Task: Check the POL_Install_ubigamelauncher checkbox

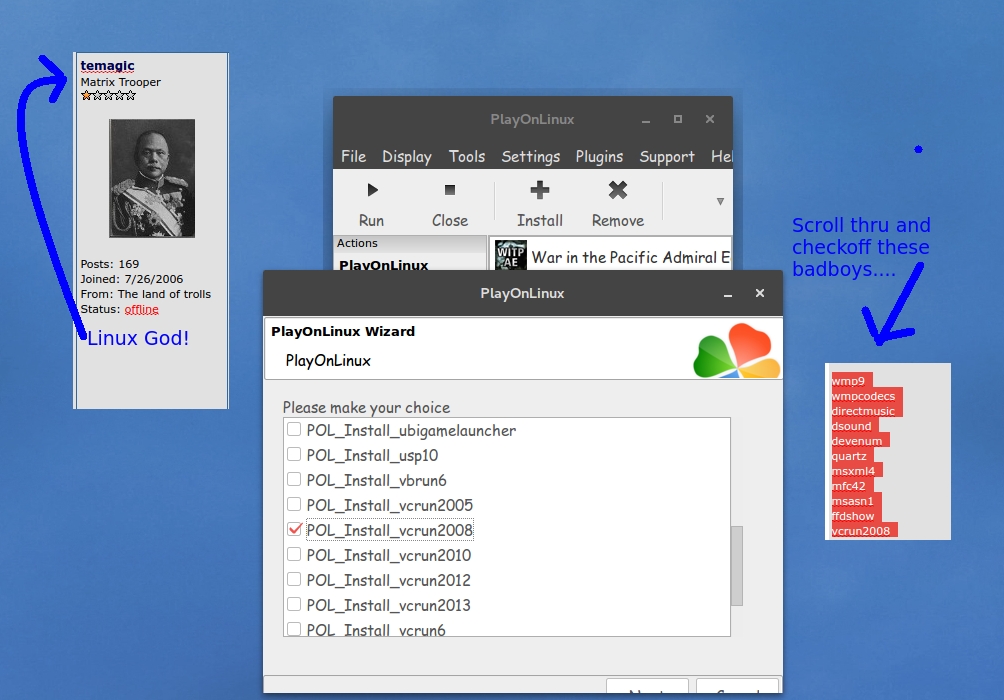Action: coord(294,429)
